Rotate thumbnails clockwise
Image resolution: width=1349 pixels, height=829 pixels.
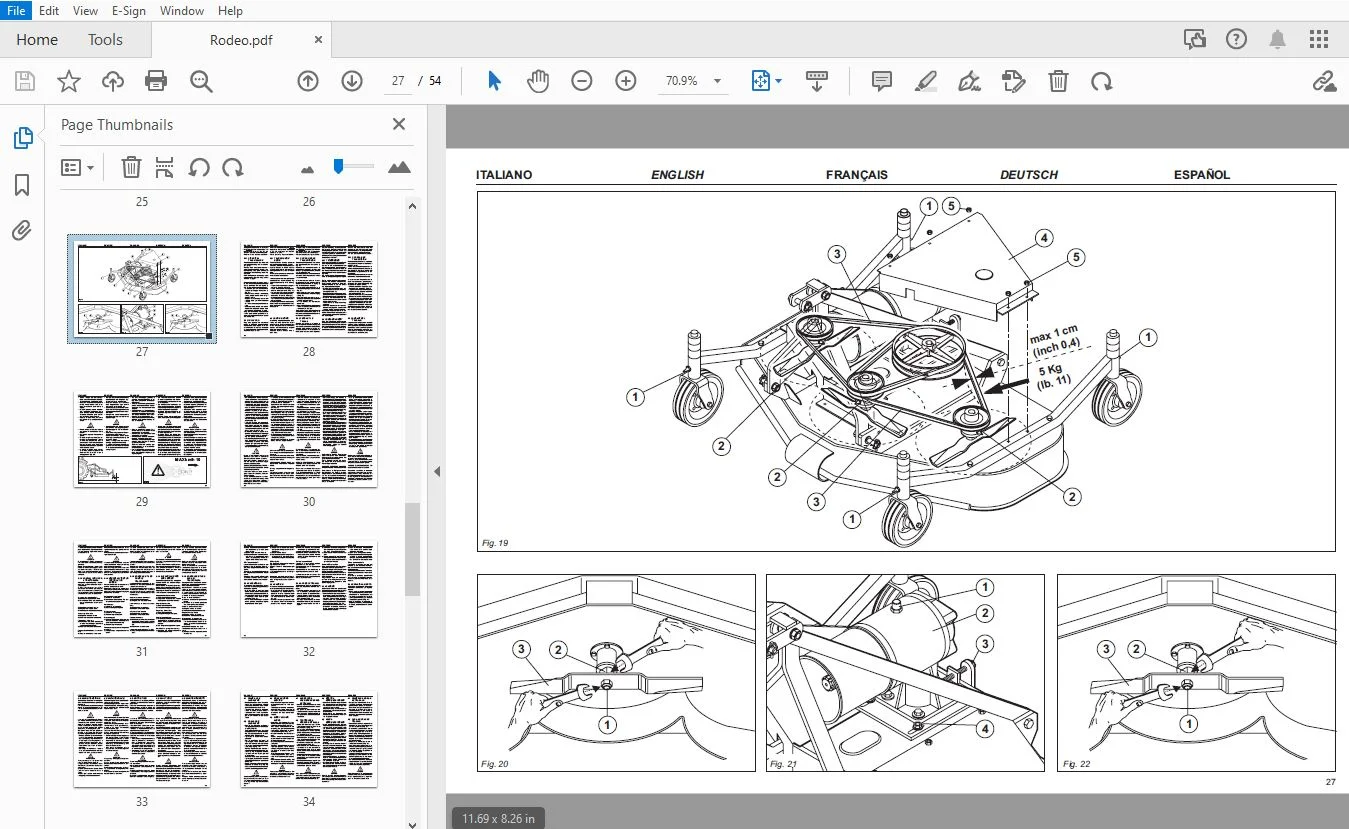(x=233, y=167)
